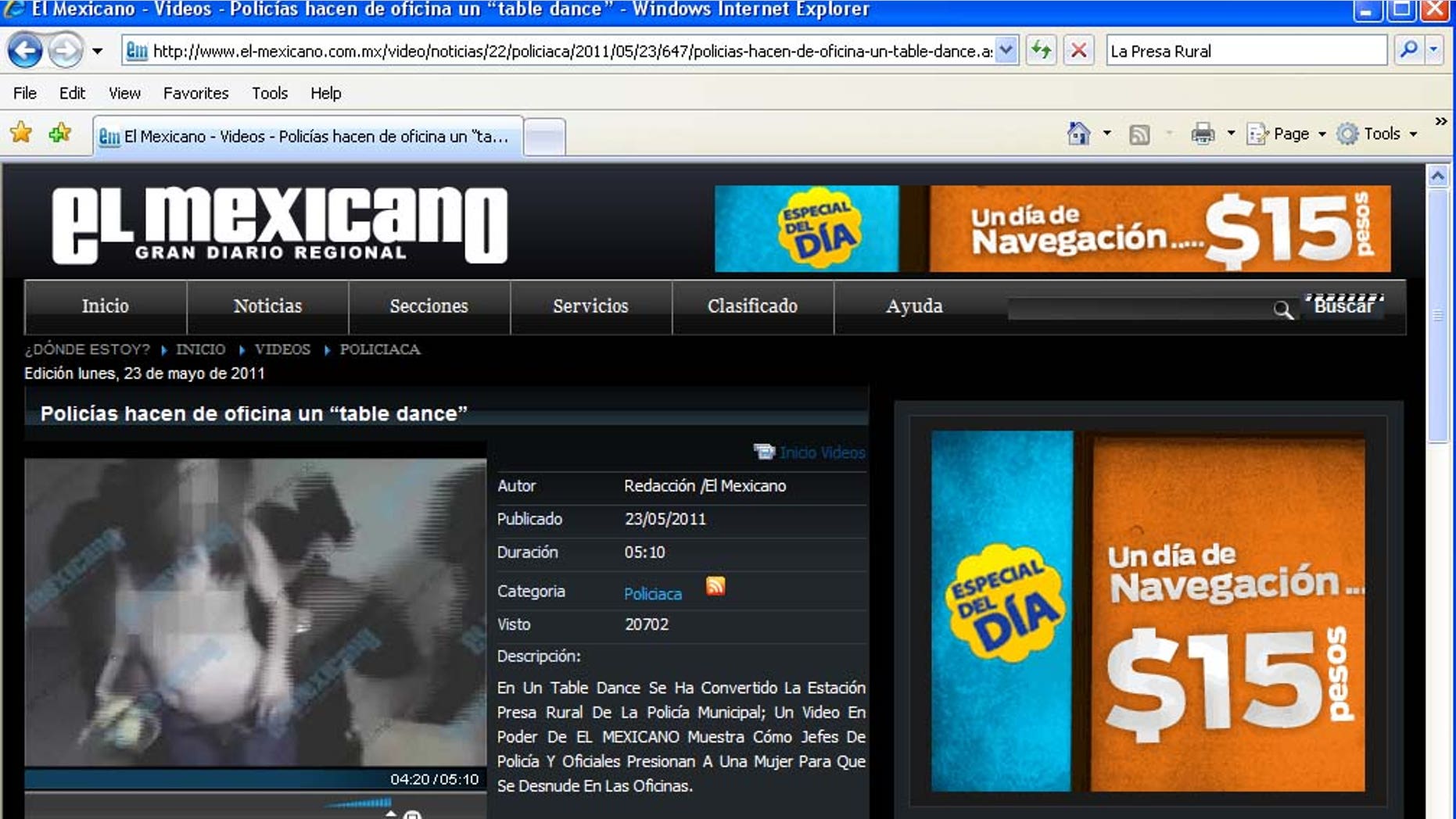This screenshot has width=1456, height=819.
Task: Open the Tools gear menu in command bar
Action: 1376,134
